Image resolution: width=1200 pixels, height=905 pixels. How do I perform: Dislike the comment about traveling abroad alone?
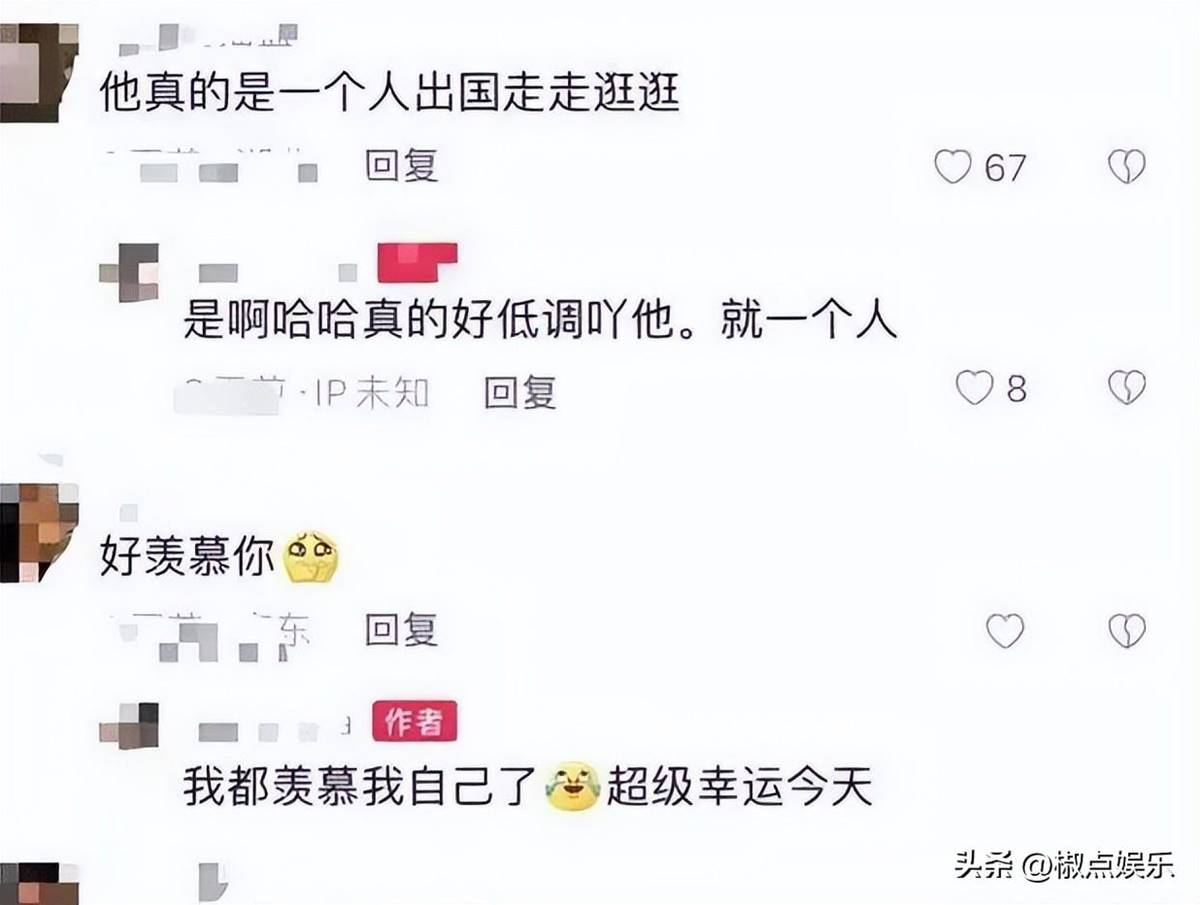[x=1126, y=167]
